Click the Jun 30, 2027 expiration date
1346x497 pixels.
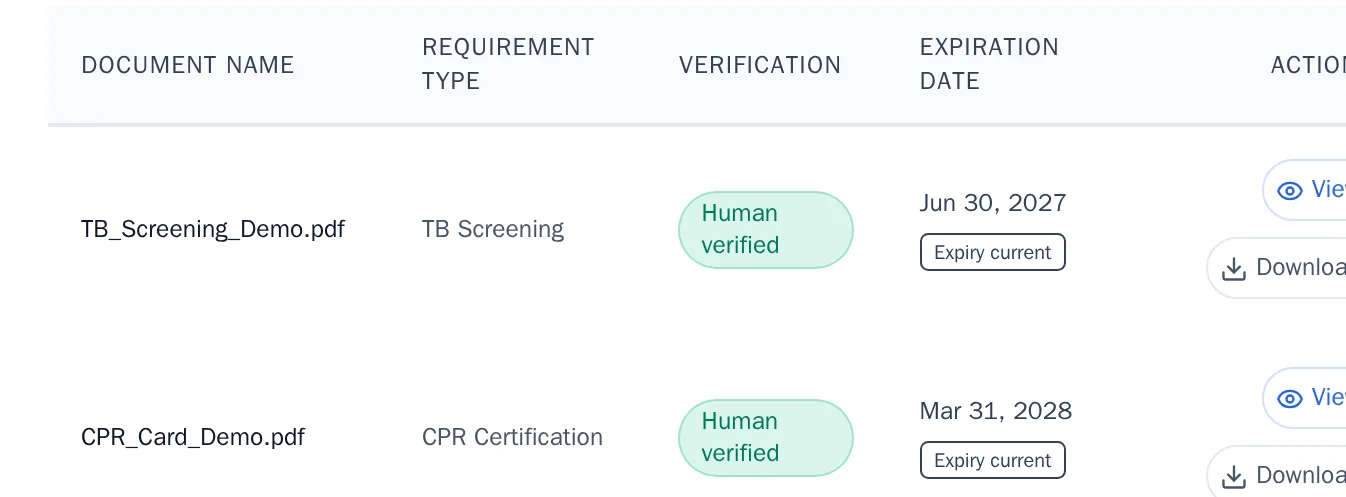coord(993,203)
